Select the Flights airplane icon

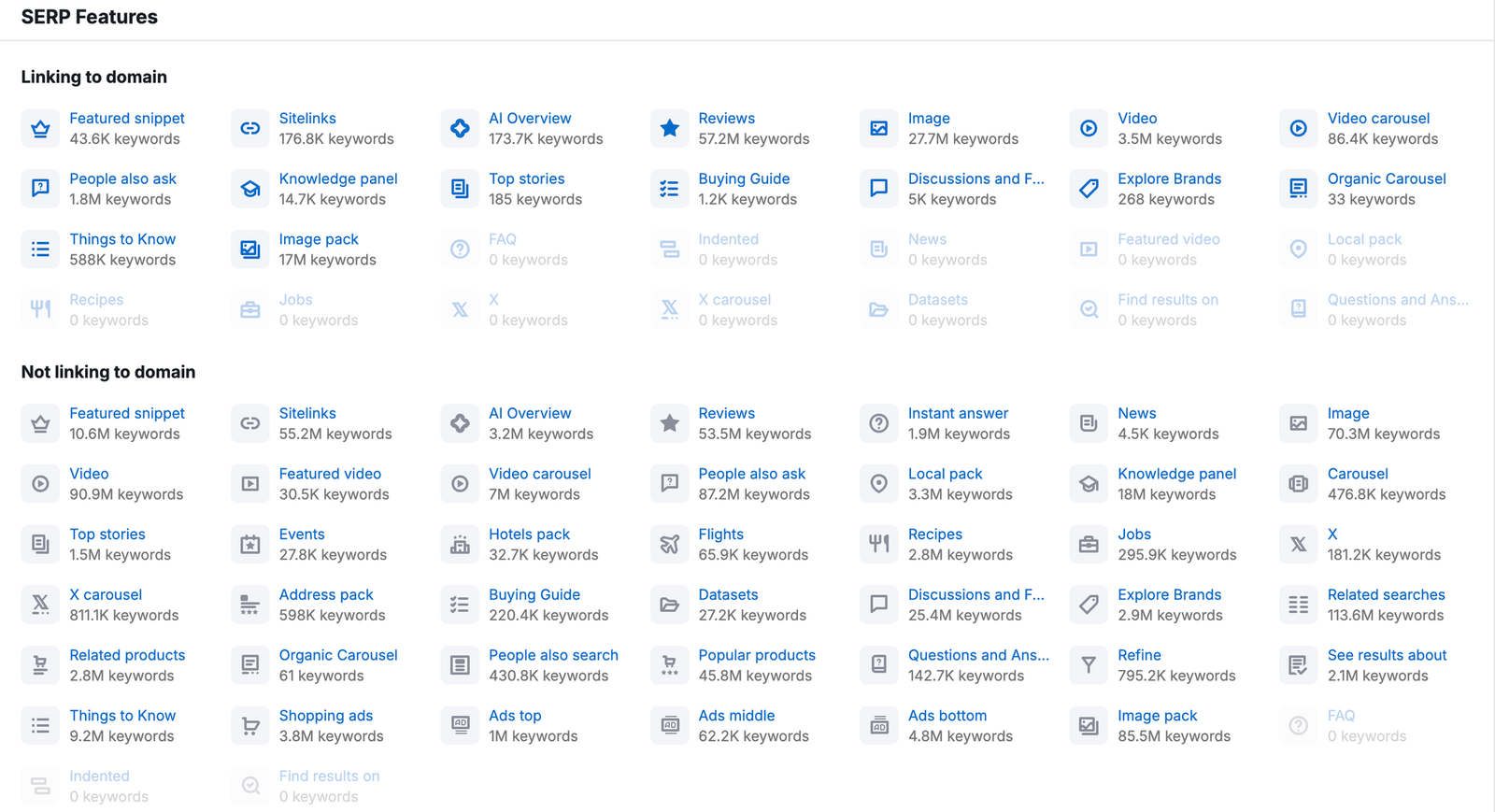click(x=669, y=545)
